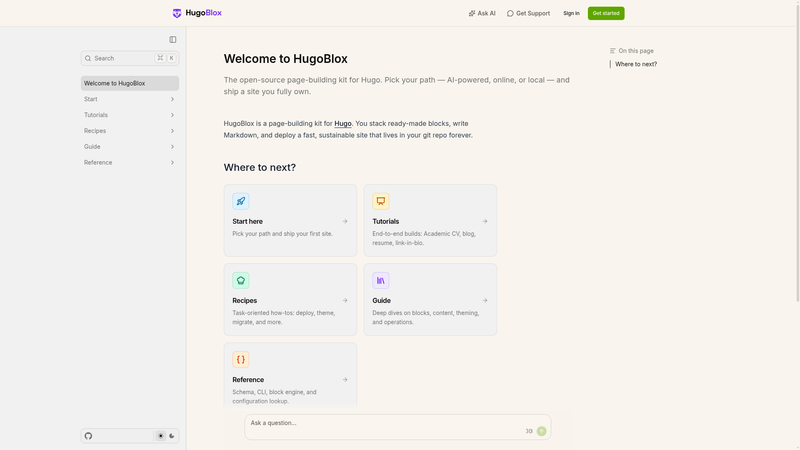Open the Start here card title
800x450 pixels.
point(247,221)
